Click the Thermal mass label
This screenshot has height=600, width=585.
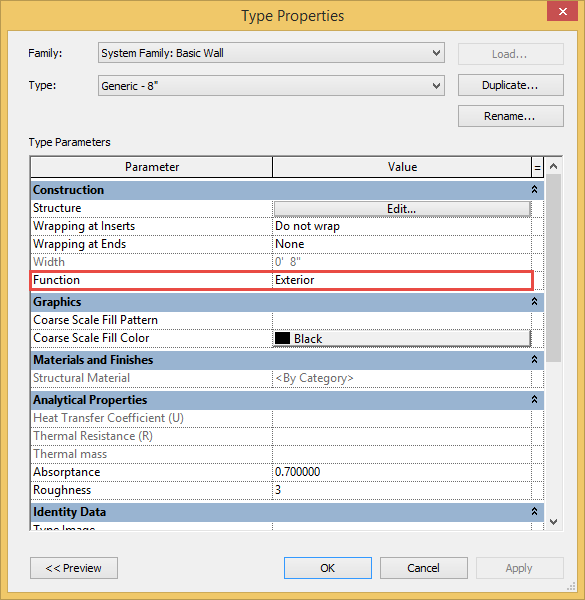(70, 454)
